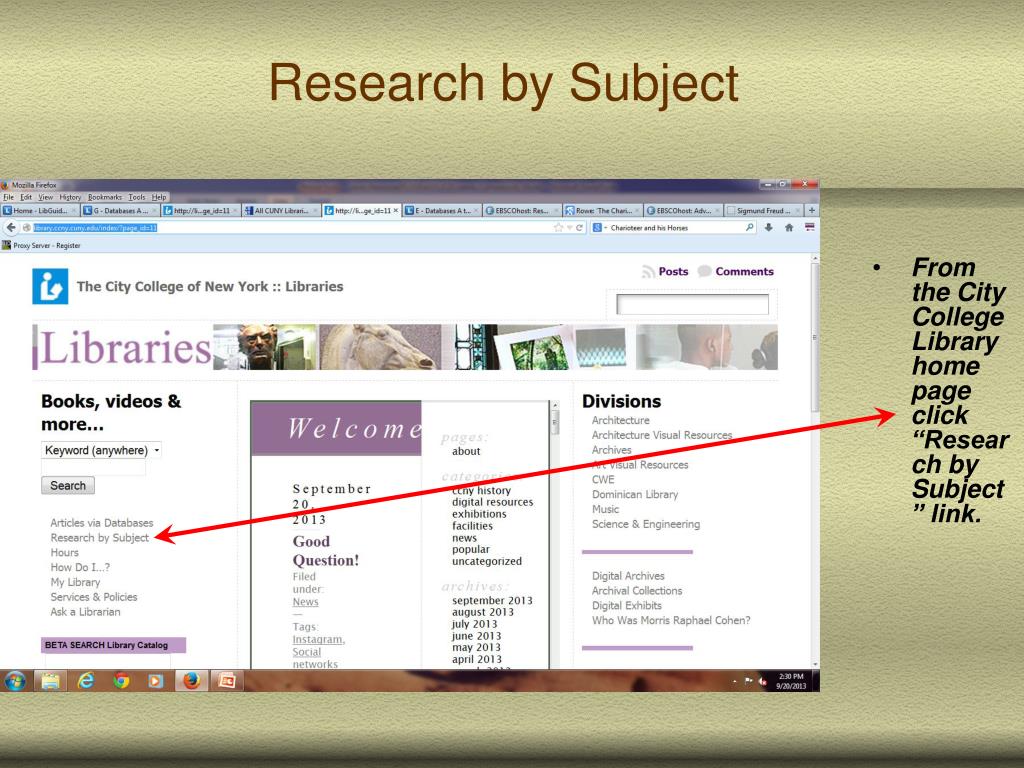The width and height of the screenshot is (1024, 768).
Task: Open the View menu
Action: (x=46, y=197)
